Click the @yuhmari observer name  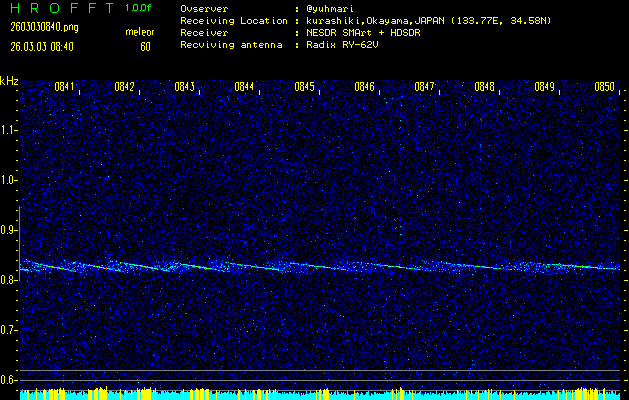coord(330,8)
